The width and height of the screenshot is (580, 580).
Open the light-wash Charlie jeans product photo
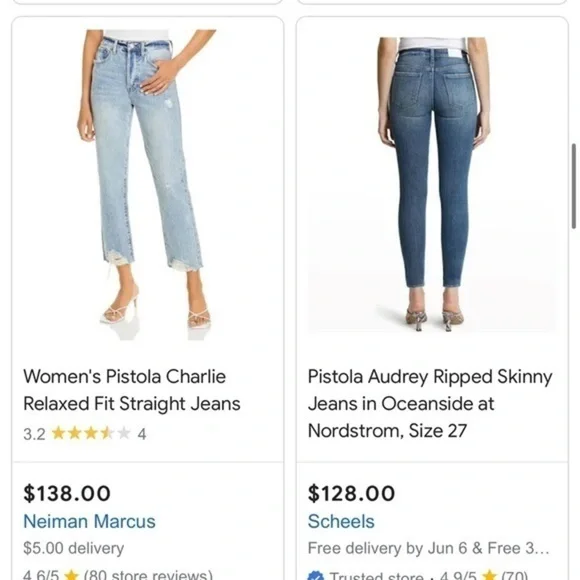click(147, 185)
